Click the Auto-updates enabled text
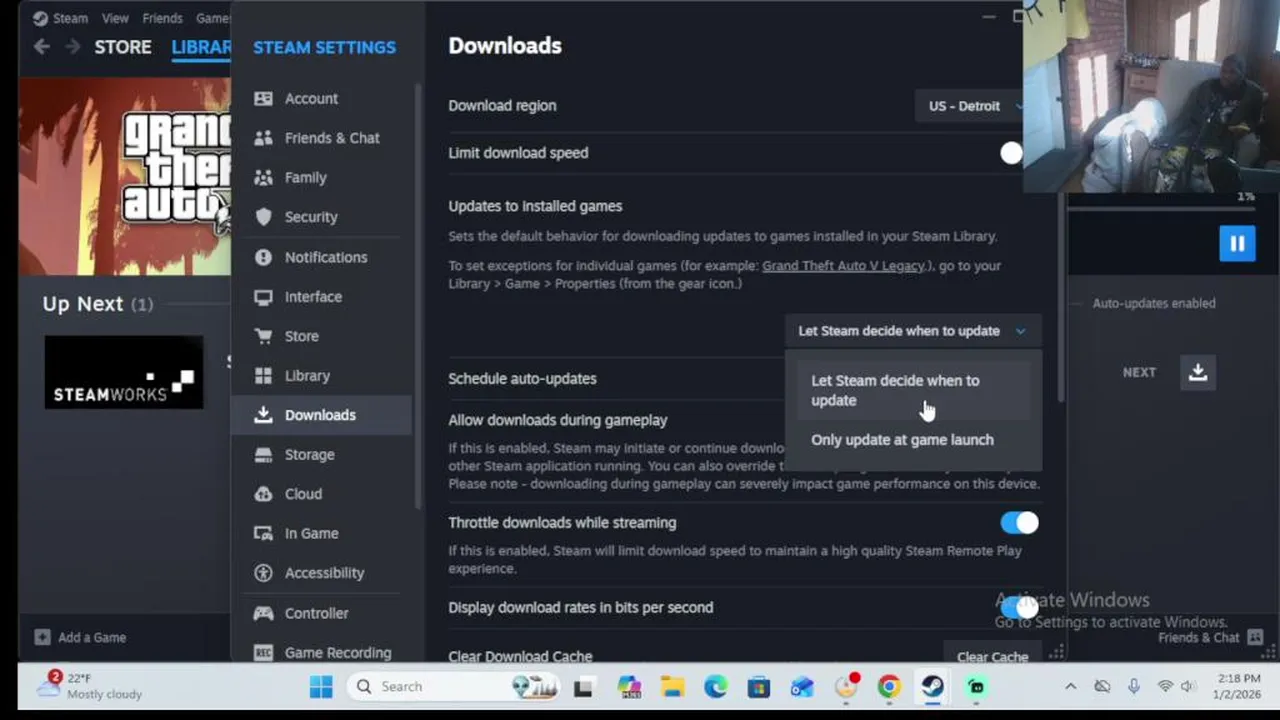This screenshot has height=720, width=1280. click(x=1154, y=303)
